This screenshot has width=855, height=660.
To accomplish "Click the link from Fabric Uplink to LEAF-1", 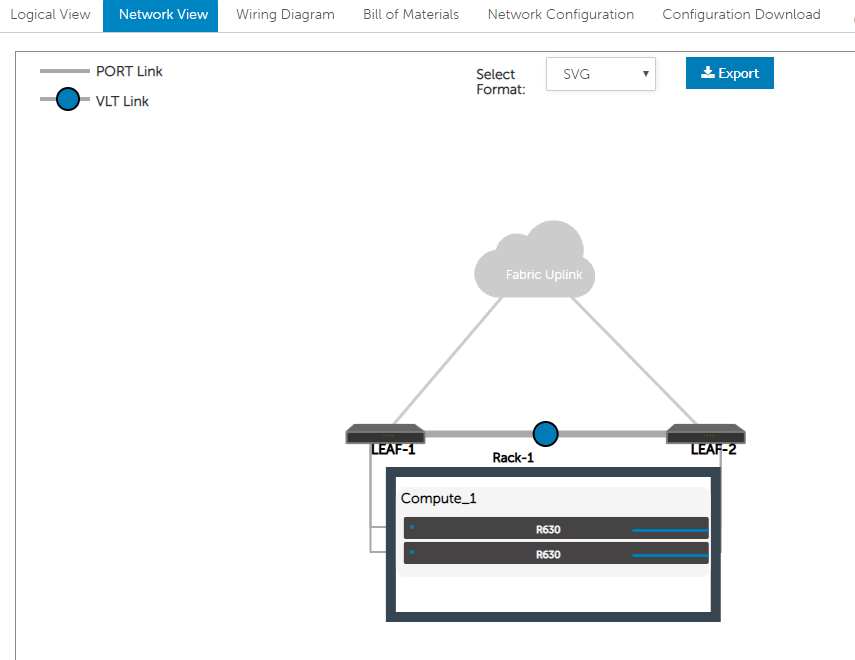I will (x=450, y=358).
